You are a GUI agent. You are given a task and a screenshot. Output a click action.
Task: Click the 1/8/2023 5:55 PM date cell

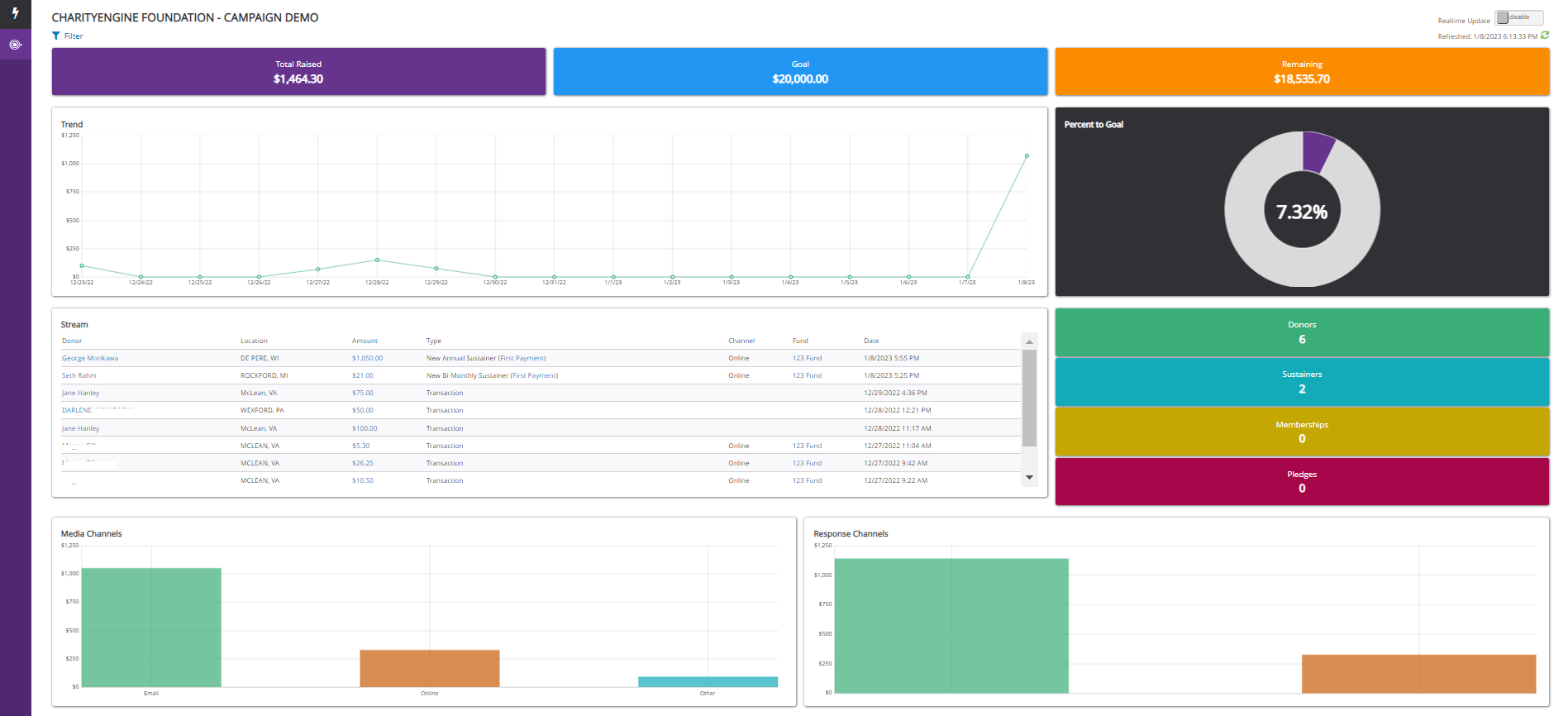pyautogui.click(x=891, y=358)
